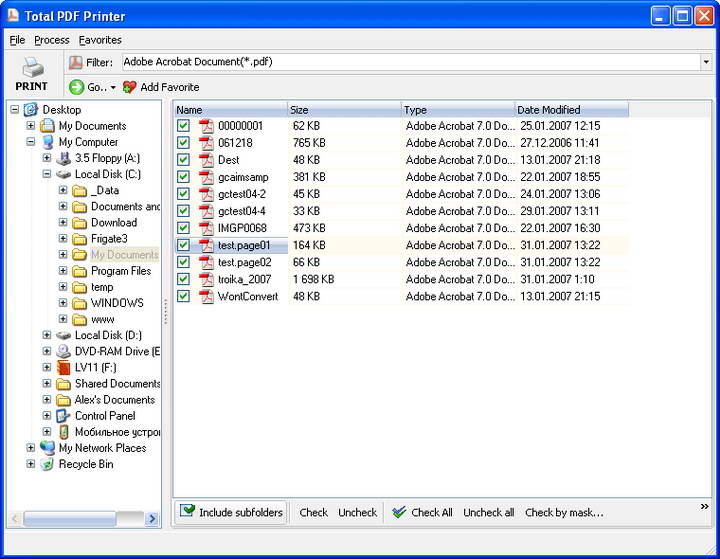Click the tree scrollbar left arrow
This screenshot has height=559, width=720.
pyautogui.click(x=15, y=519)
